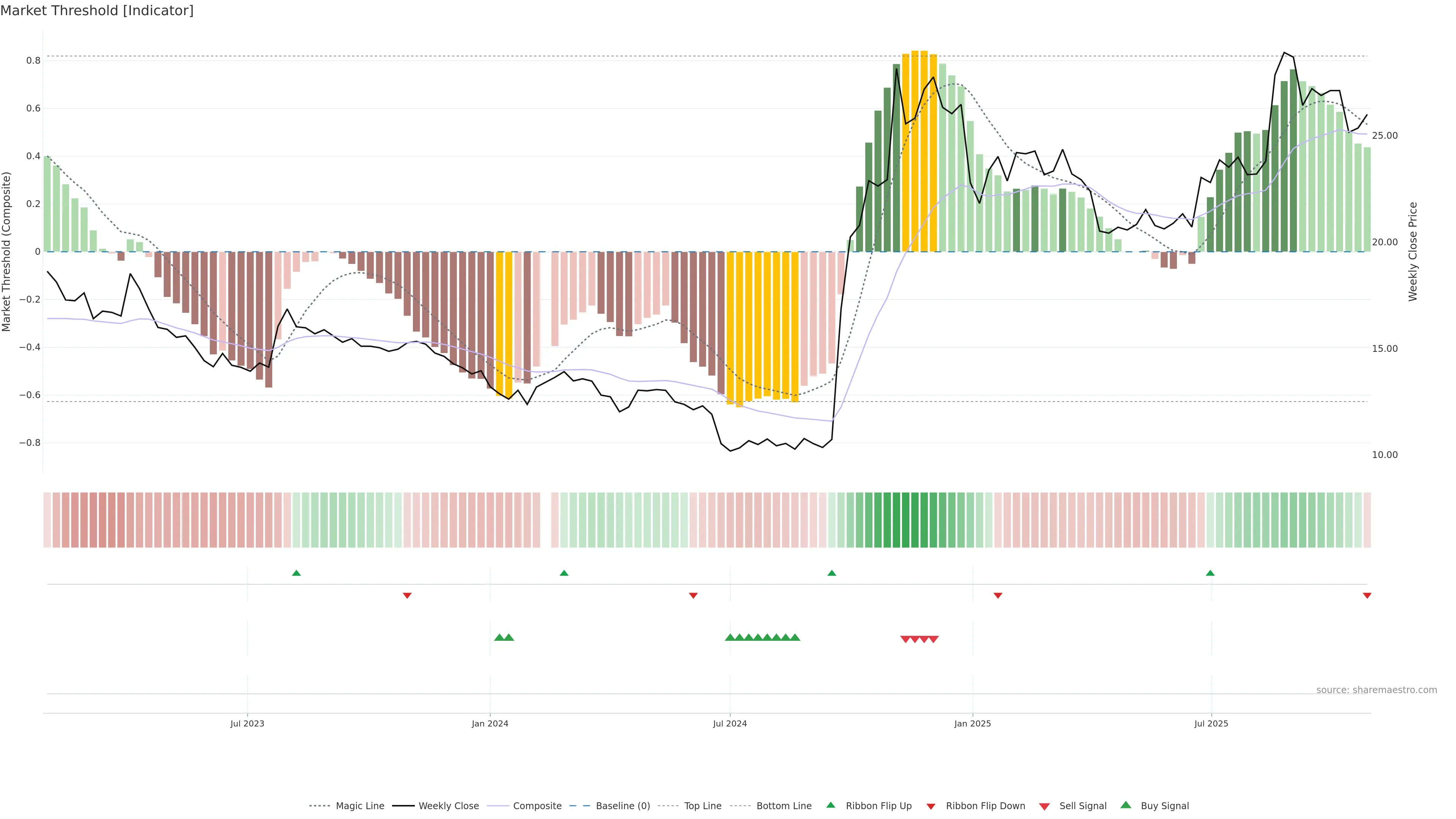The image size is (1456, 819).
Task: Click the Buy Signal legend marker
Action: [x=1125, y=805]
